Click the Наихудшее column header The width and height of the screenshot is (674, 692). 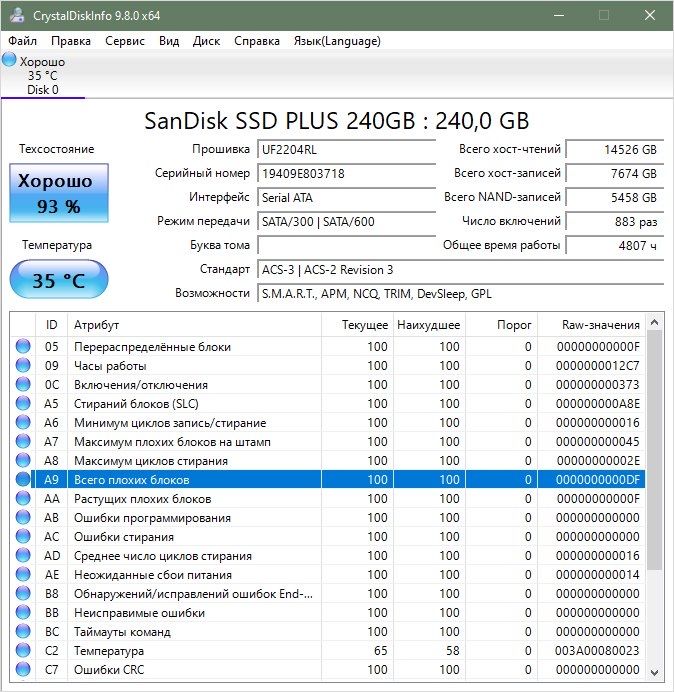tap(429, 325)
